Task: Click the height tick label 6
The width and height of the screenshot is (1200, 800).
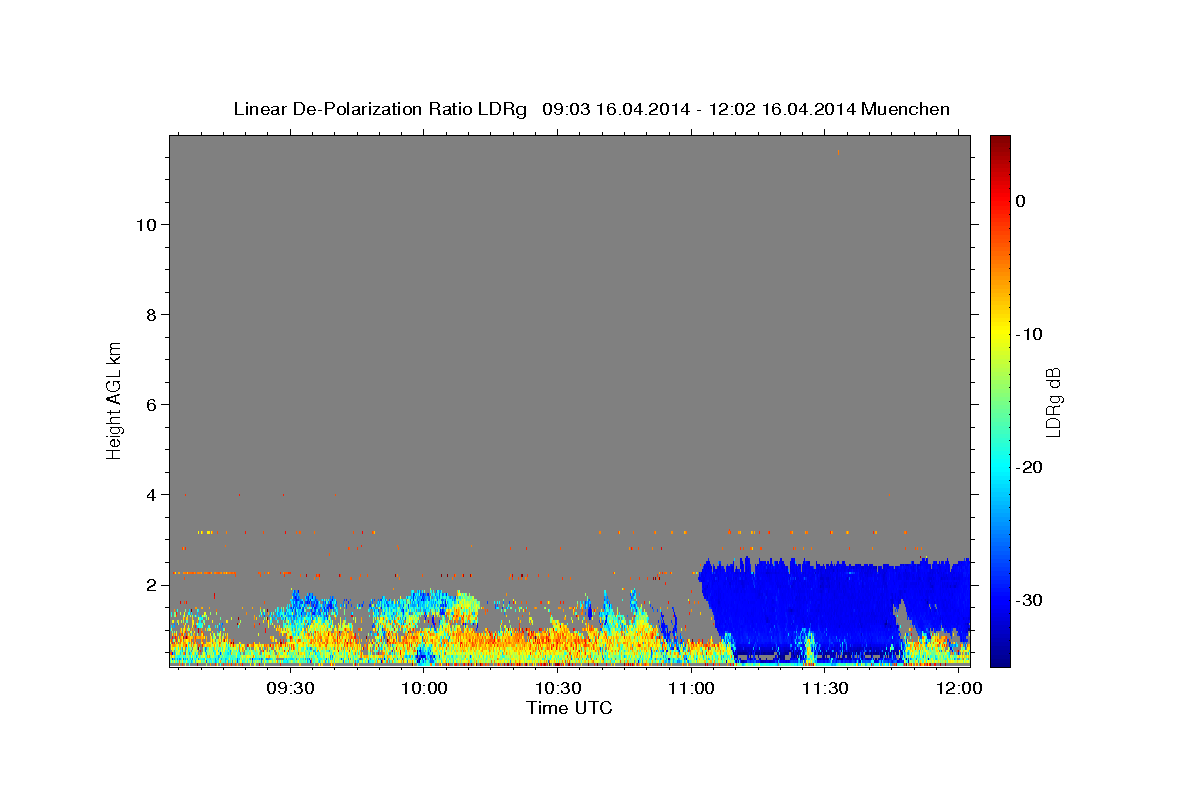Action: (x=152, y=405)
